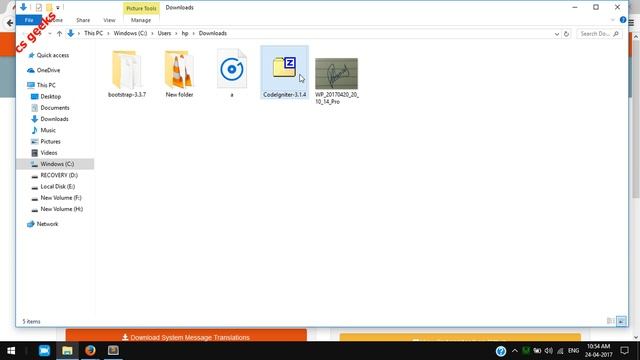Image resolution: width=640 pixels, height=360 pixels.
Task: Open blue app icon on taskbar
Action: pyautogui.click(x=44, y=351)
